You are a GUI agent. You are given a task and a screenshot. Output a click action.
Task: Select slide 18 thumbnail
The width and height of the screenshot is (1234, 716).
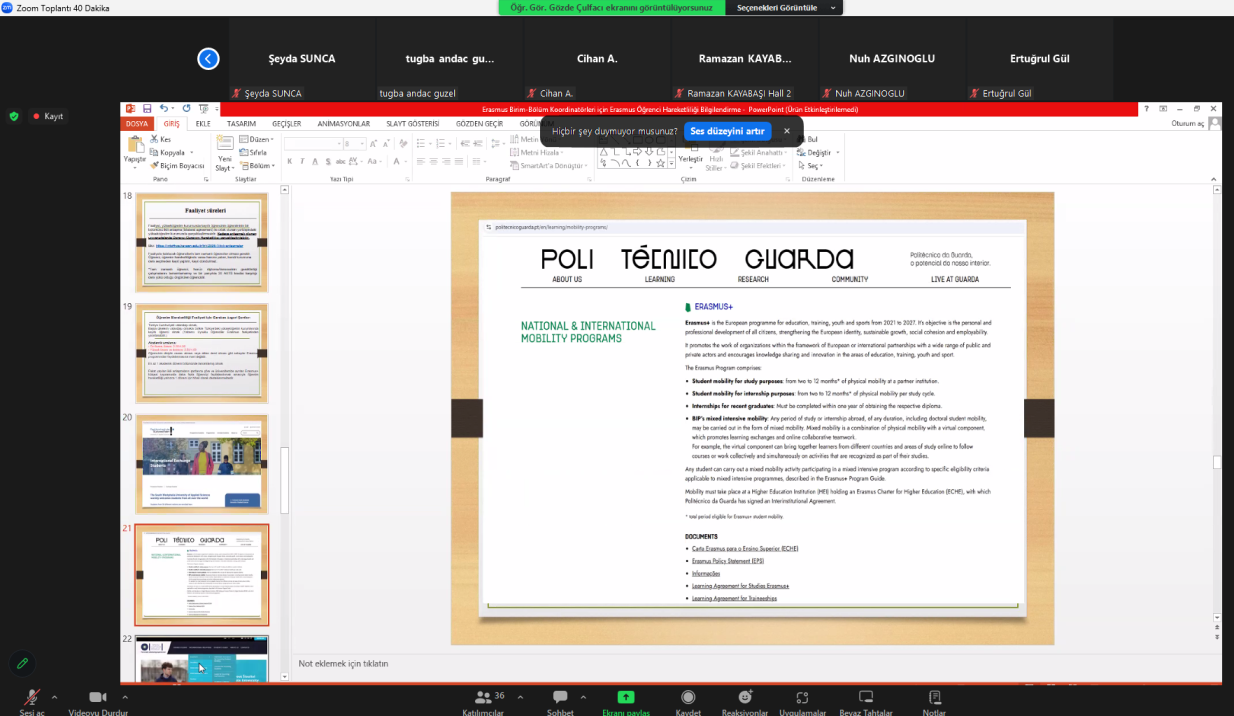[x=202, y=243]
